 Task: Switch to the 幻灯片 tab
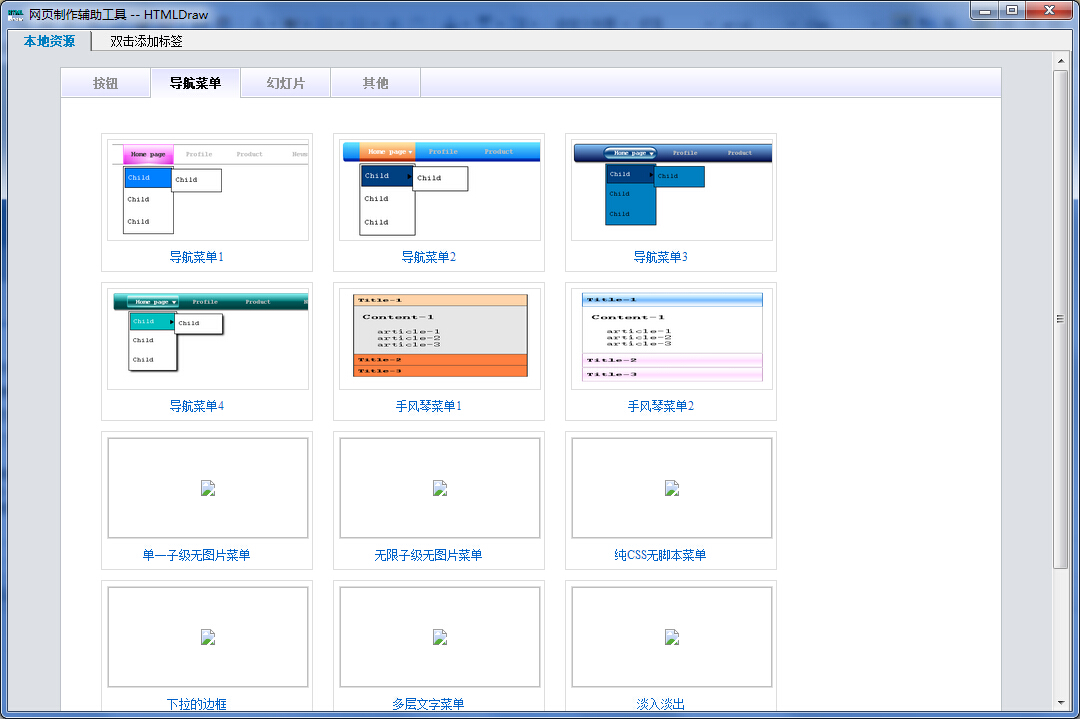286,84
